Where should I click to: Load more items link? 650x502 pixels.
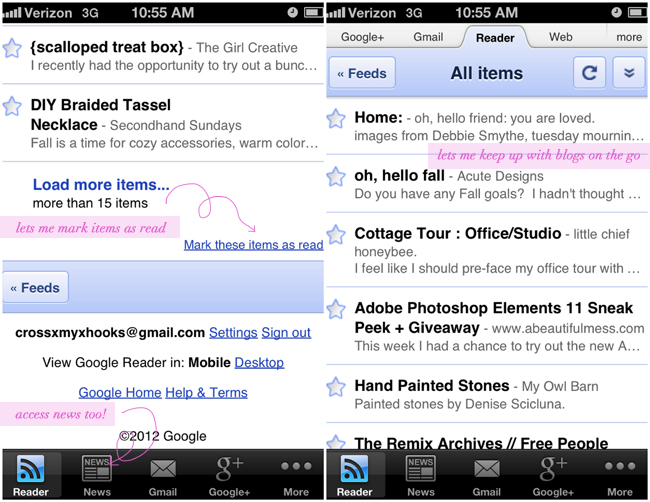tap(101, 184)
